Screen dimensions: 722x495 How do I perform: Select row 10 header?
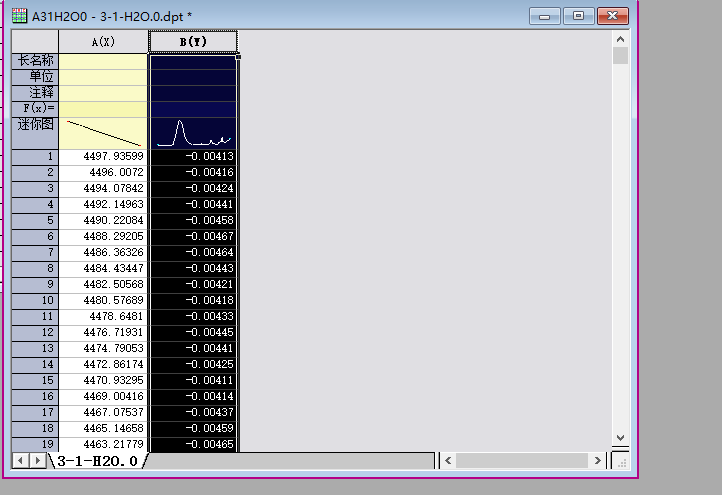click(x=35, y=300)
